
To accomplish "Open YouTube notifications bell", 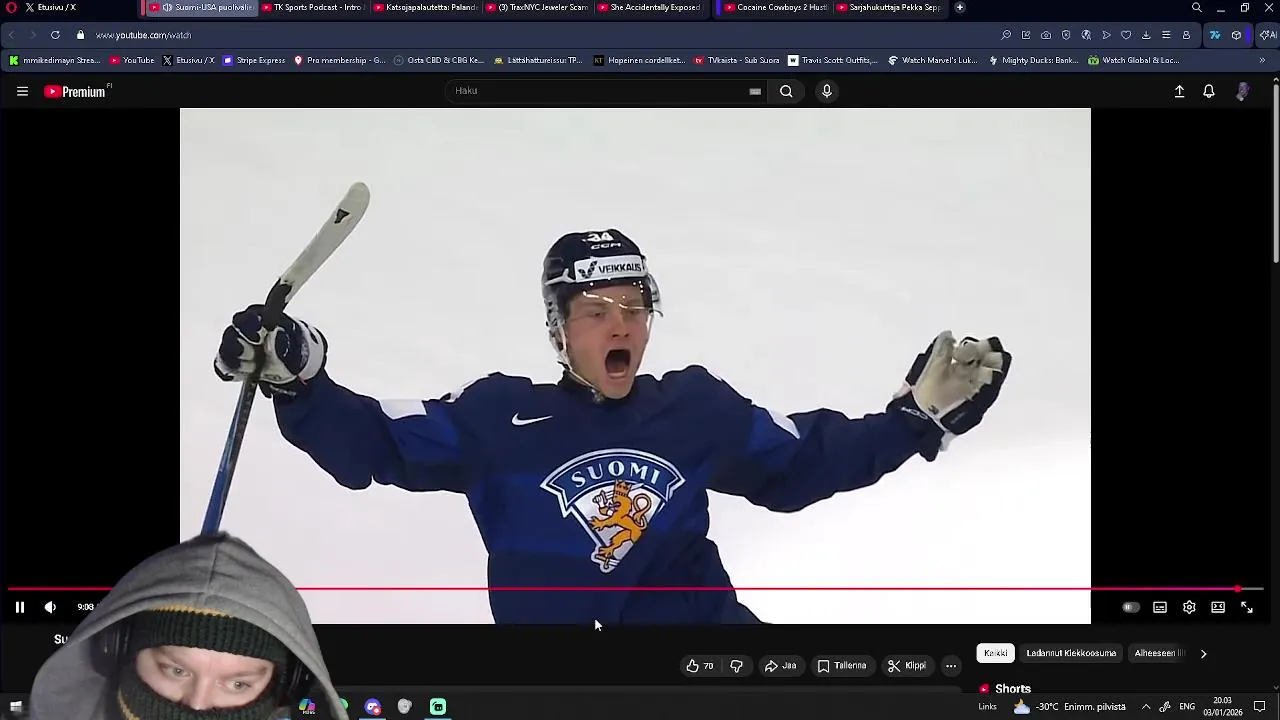I will (x=1209, y=91).
